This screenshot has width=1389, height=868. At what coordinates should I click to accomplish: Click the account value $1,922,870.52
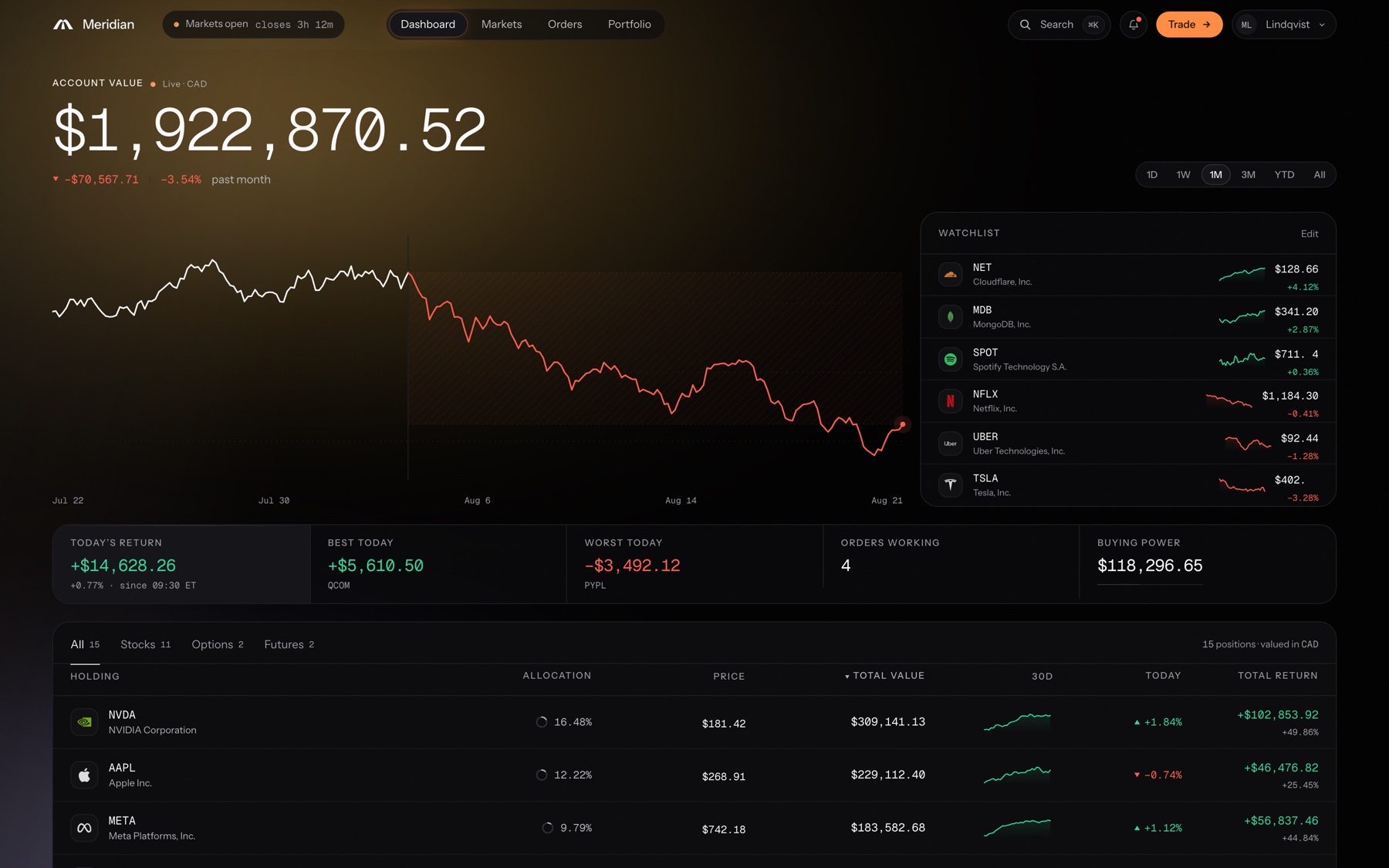tap(269, 130)
